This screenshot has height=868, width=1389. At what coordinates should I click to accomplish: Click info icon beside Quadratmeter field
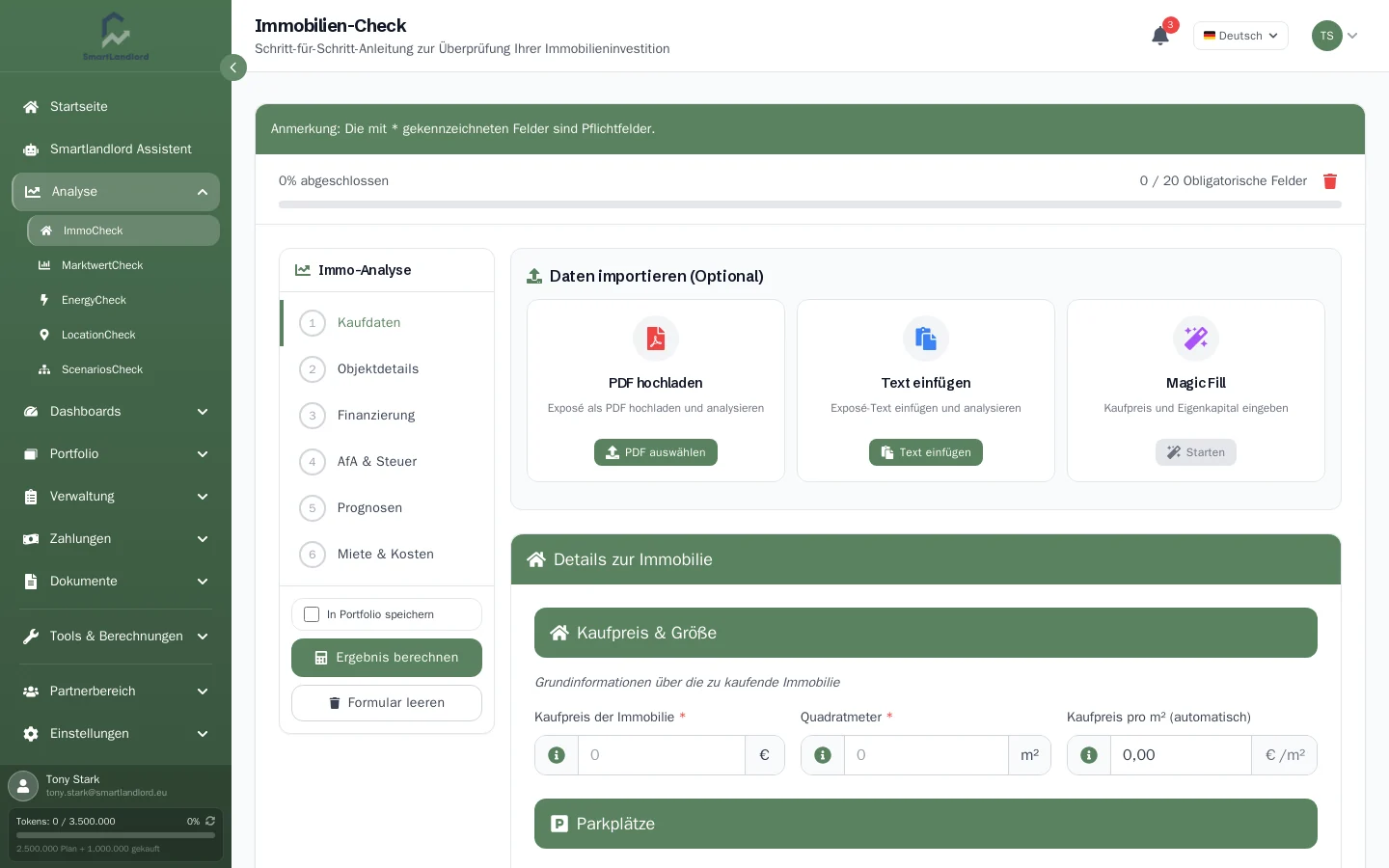coord(823,755)
